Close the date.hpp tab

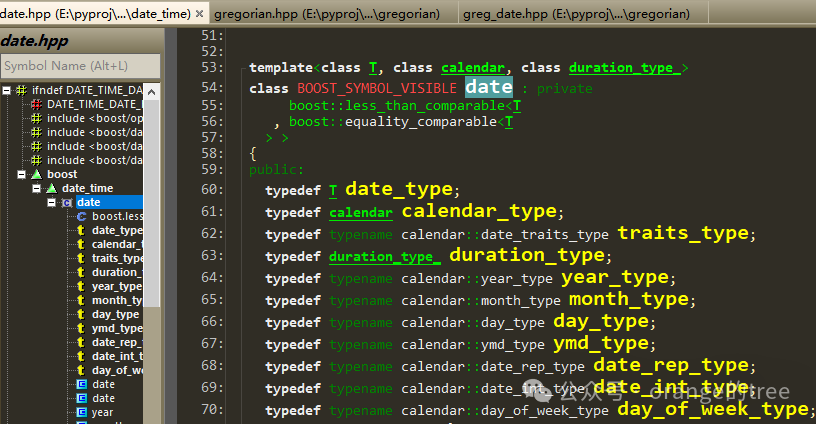199,14
